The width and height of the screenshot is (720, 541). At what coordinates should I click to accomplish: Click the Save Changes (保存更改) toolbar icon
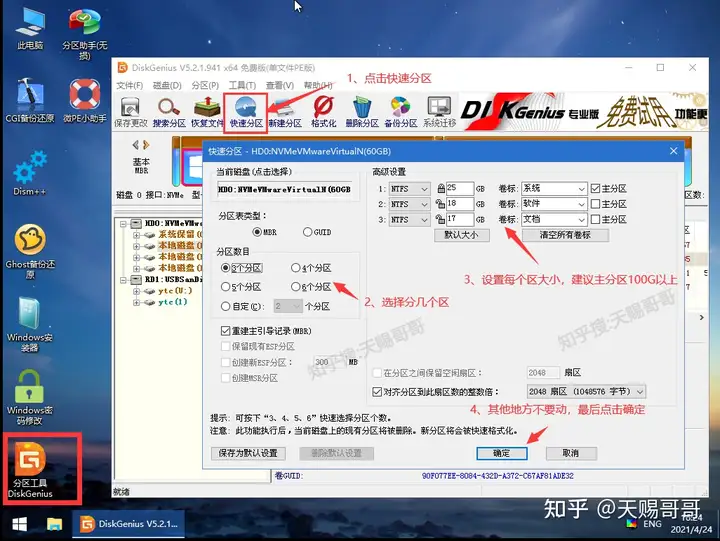130,112
